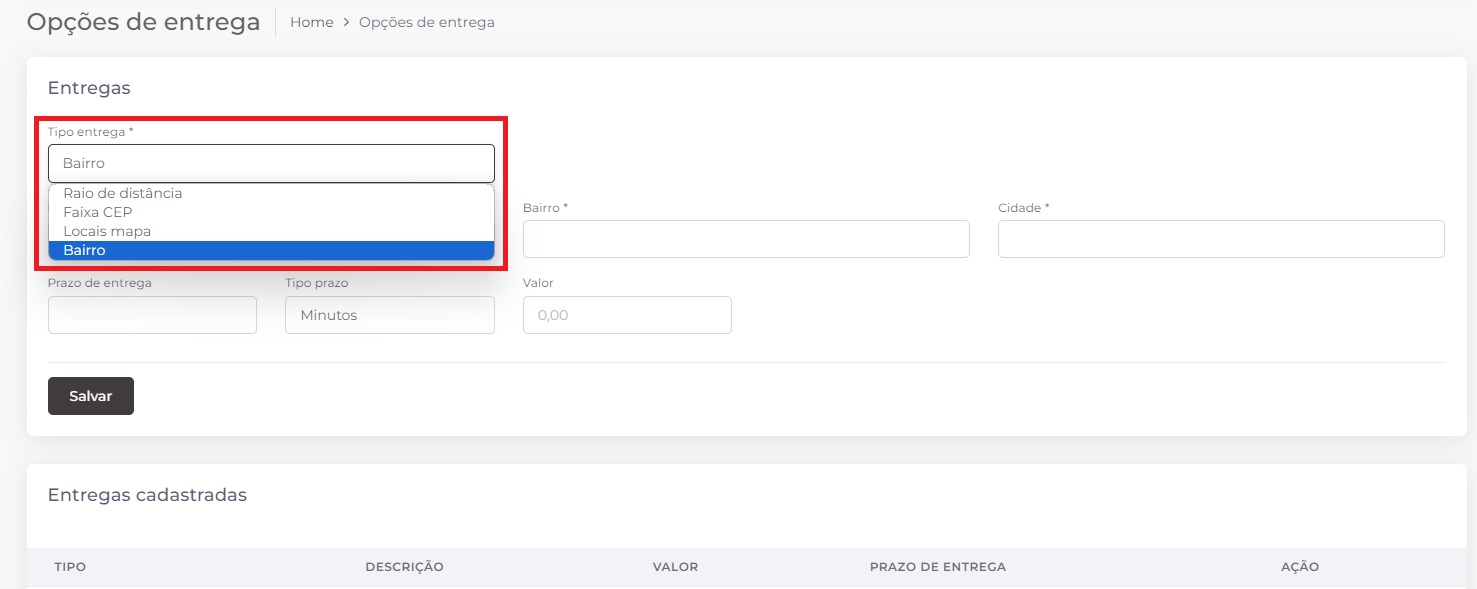Click the Valor amount field
Screen dimensions: 1477x589
627,315
